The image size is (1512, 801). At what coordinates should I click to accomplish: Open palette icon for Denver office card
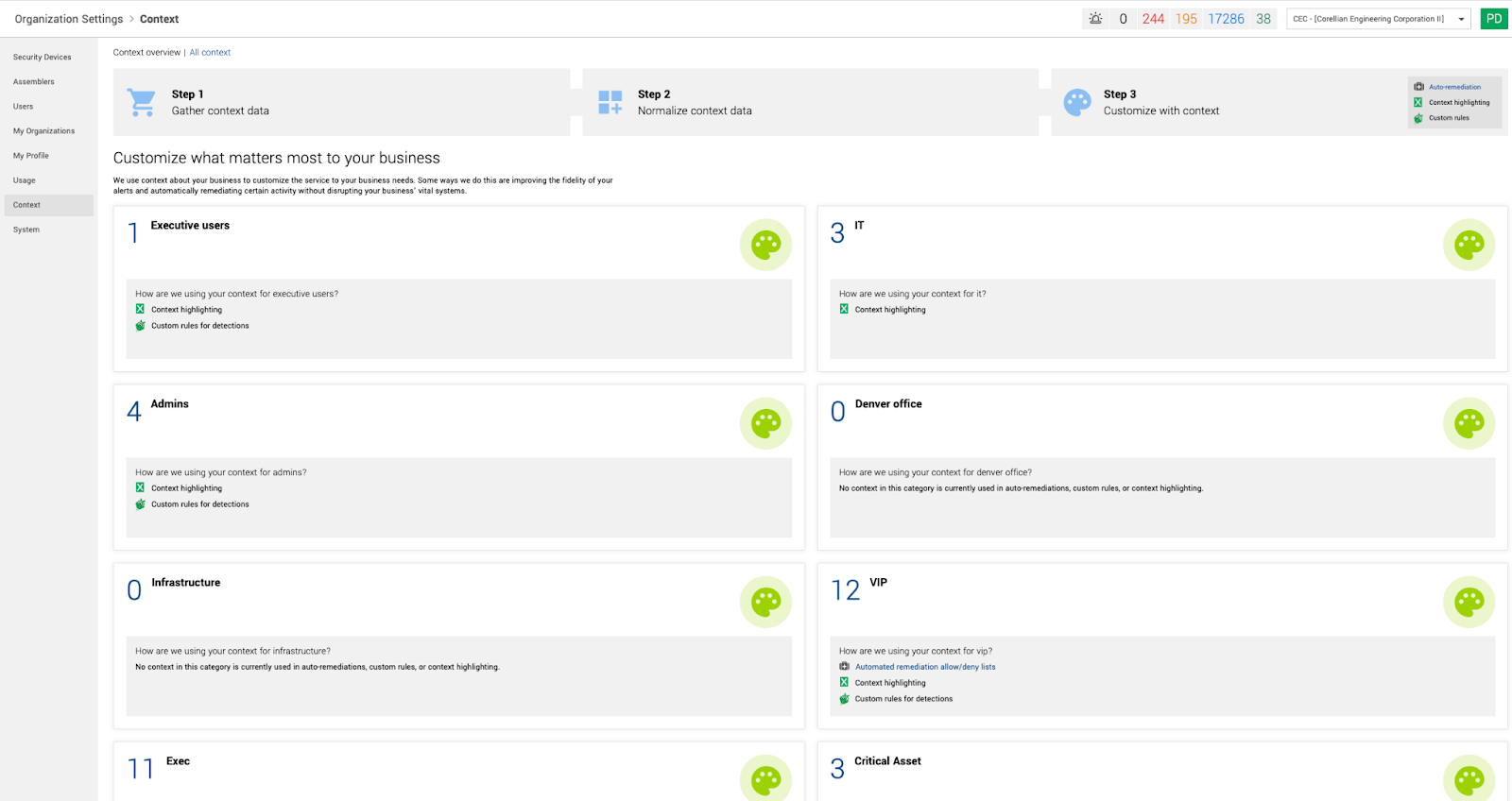[x=1469, y=423]
